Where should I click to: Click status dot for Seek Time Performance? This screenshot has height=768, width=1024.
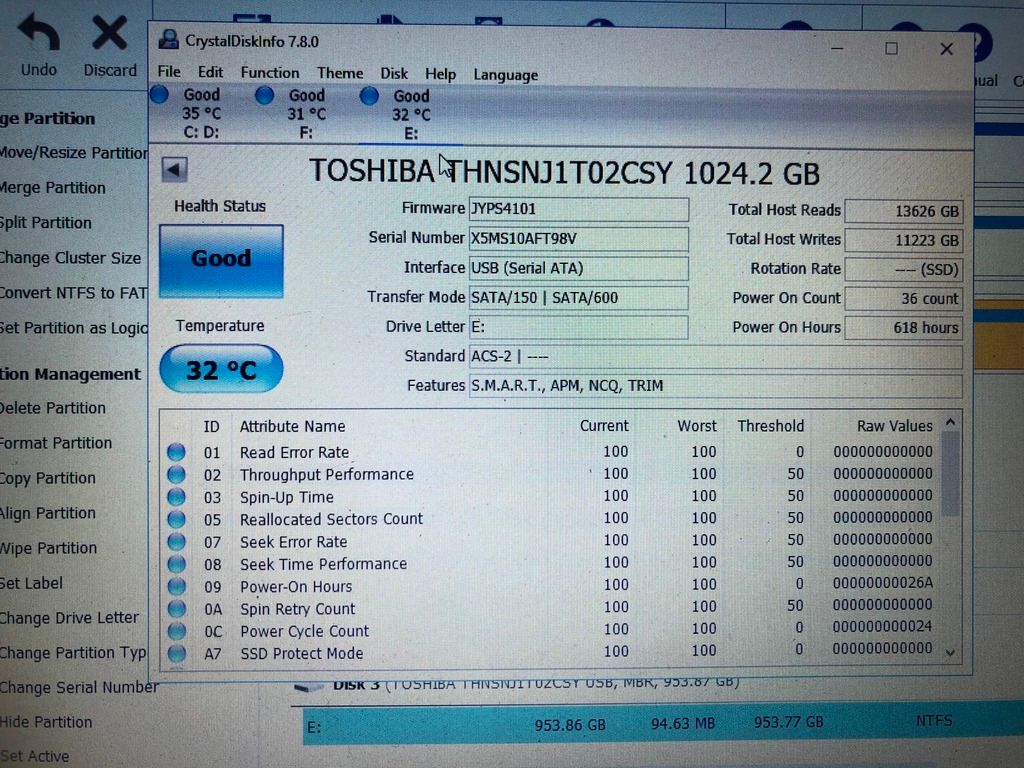tap(176, 564)
